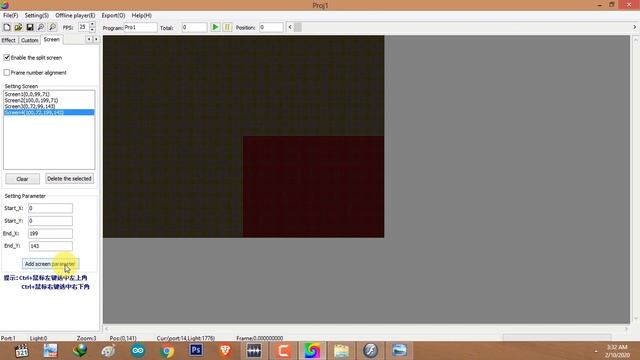Viewport: 640px width, 360px height.
Task: Click the Start_X input field
Action: 50,208
